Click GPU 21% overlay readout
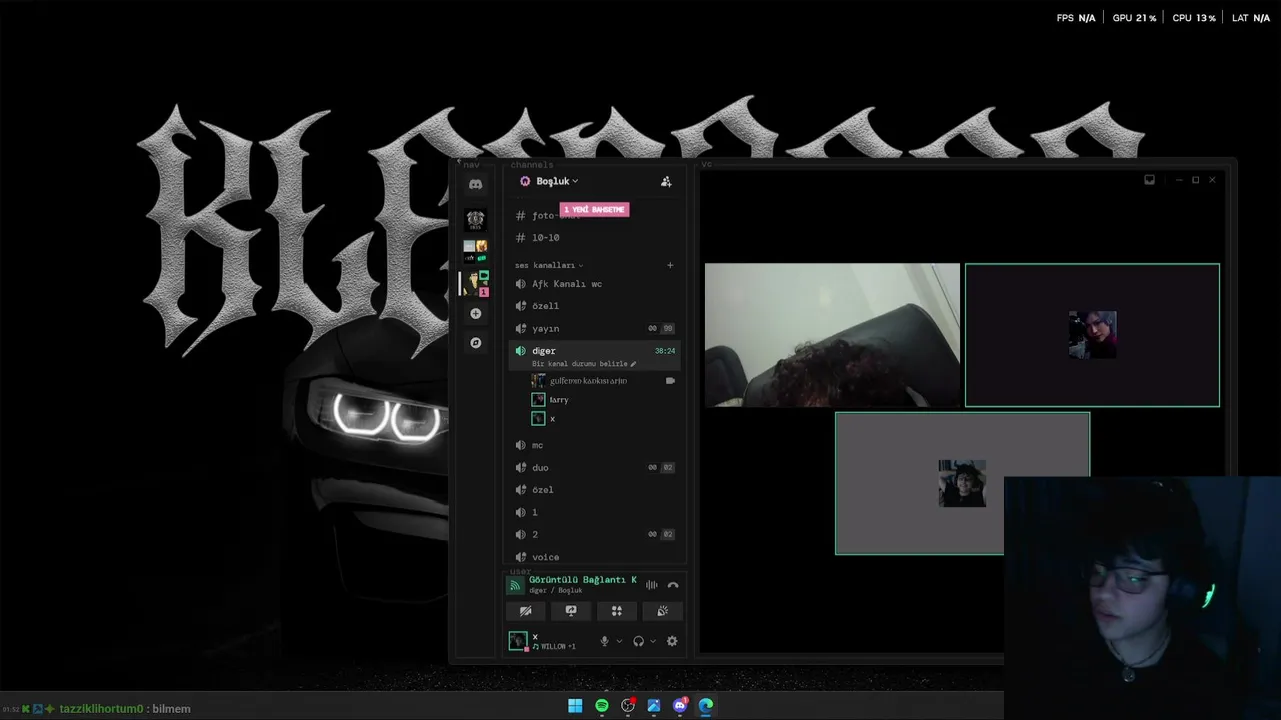Screen dimensions: 1281x720 point(1134,18)
